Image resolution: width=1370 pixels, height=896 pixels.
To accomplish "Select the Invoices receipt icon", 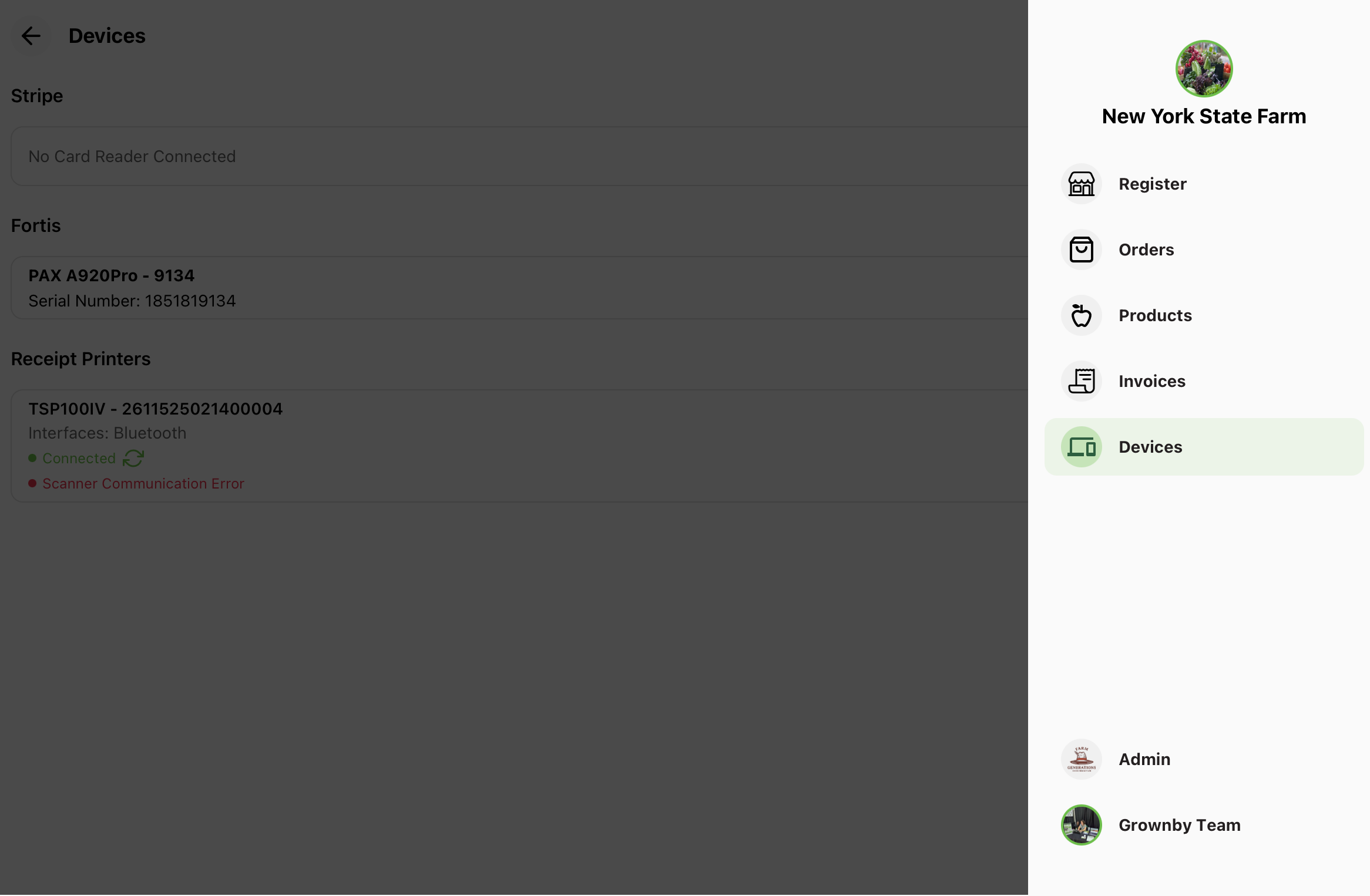I will coord(1081,382).
